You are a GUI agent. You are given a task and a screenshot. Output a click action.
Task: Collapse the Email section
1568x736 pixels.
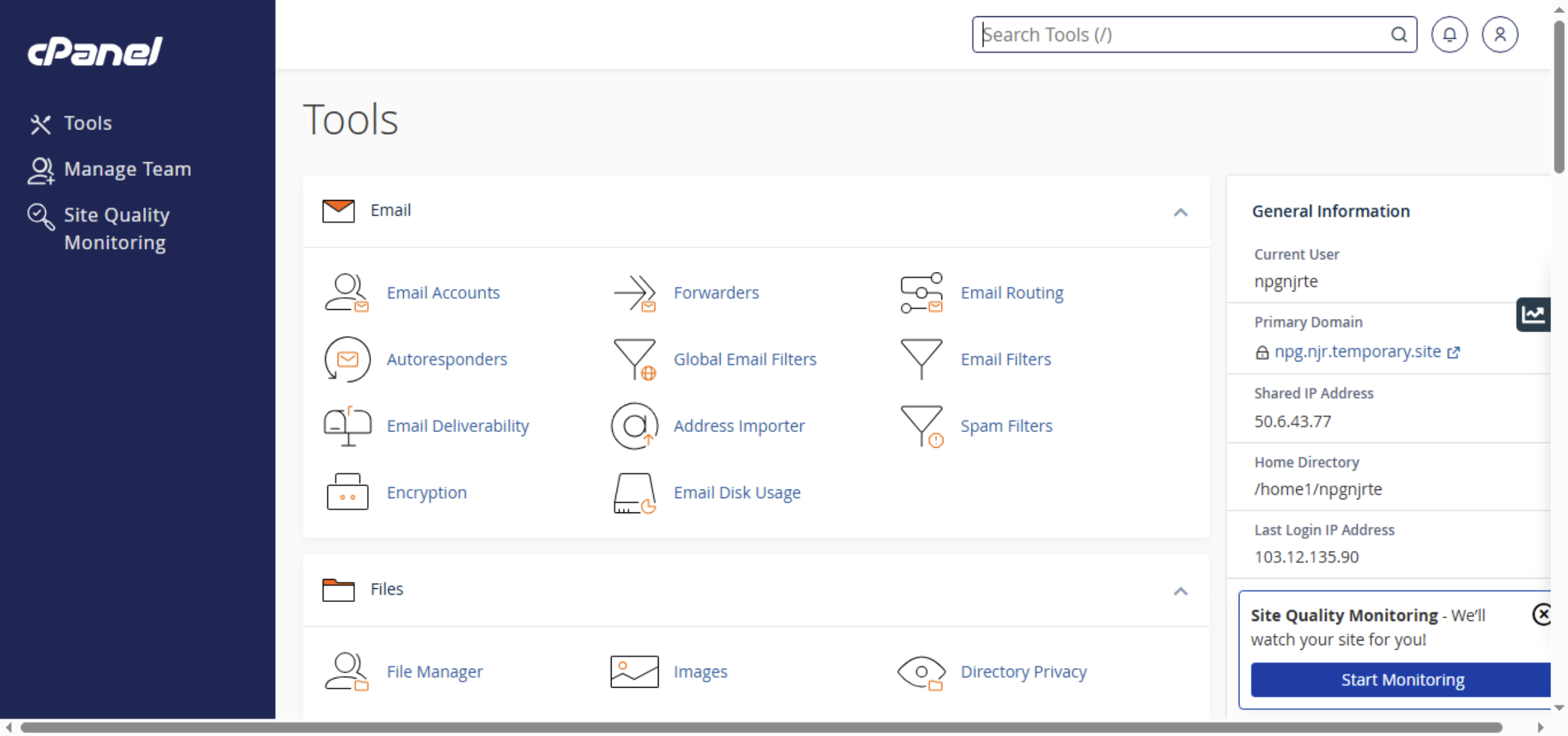[x=1180, y=212]
